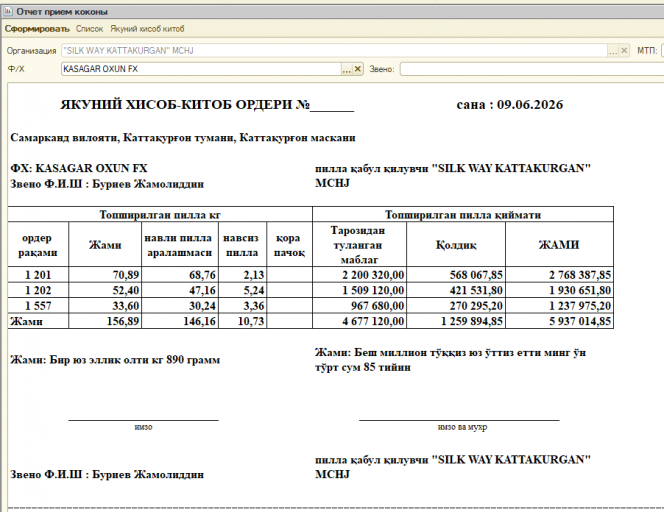Select the cell with 52,40

coord(105,290)
